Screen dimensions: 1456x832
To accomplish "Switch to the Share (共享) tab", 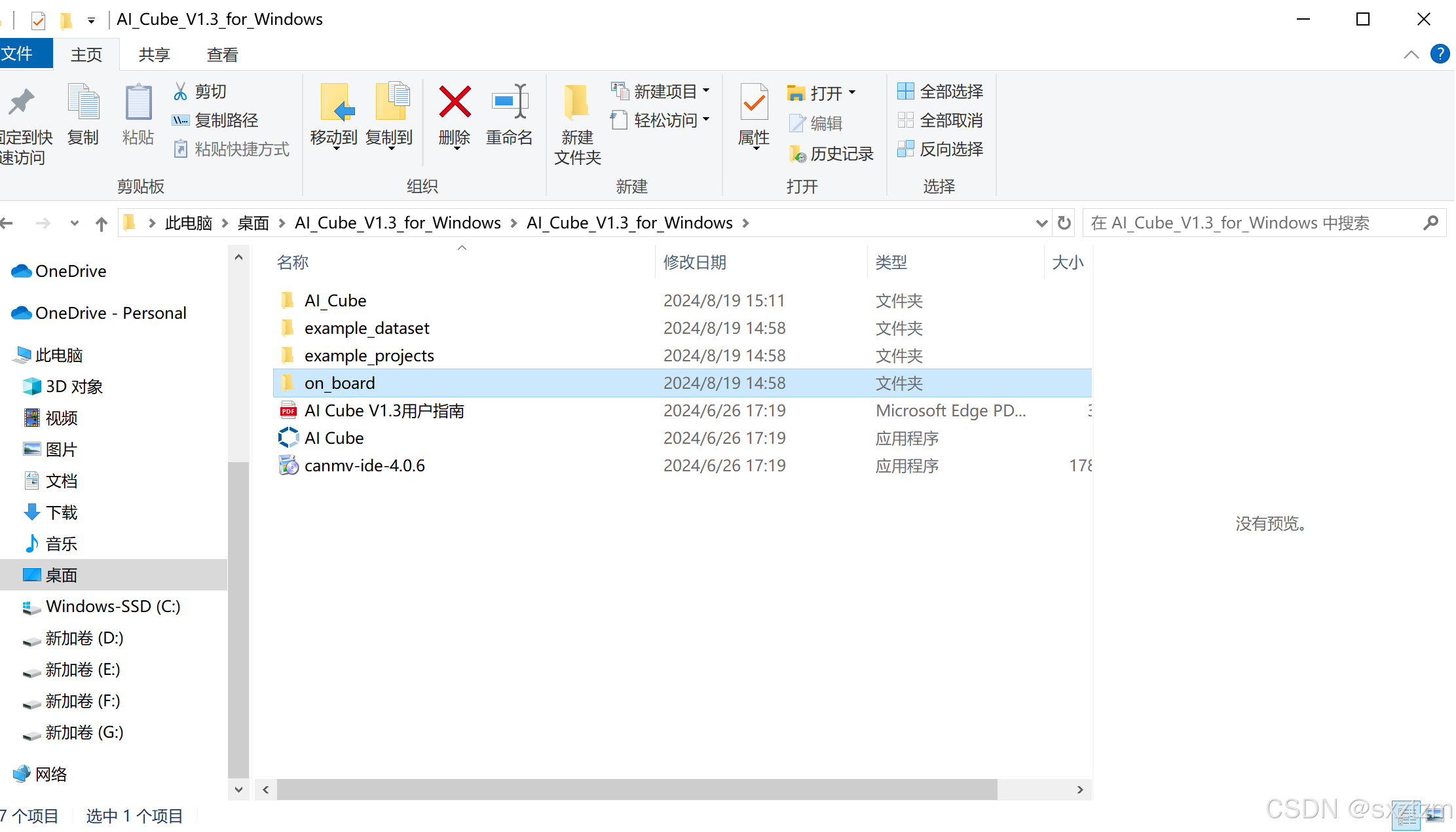I will (155, 54).
